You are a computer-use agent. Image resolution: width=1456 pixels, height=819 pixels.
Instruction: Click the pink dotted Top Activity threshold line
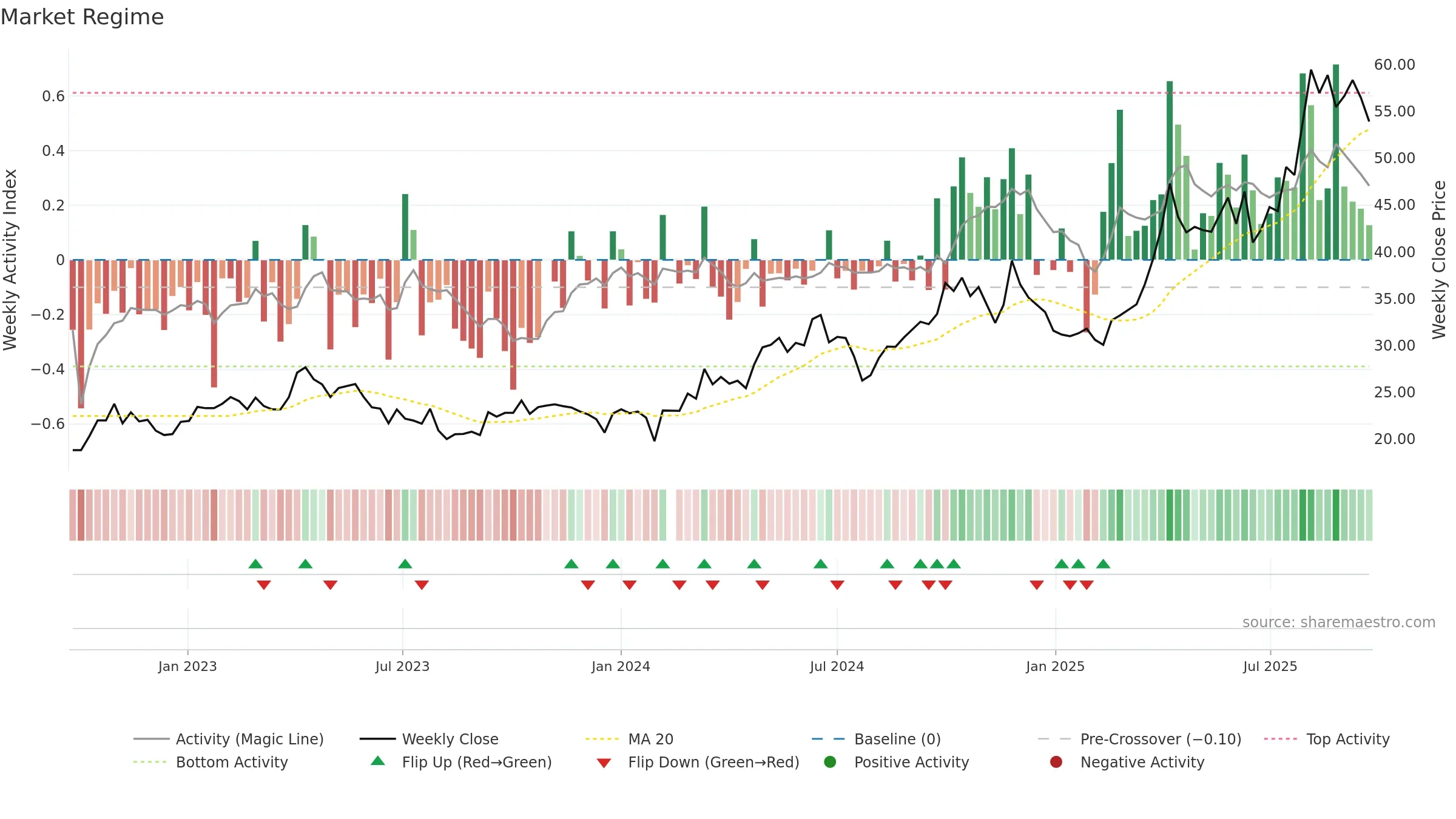(x=721, y=93)
